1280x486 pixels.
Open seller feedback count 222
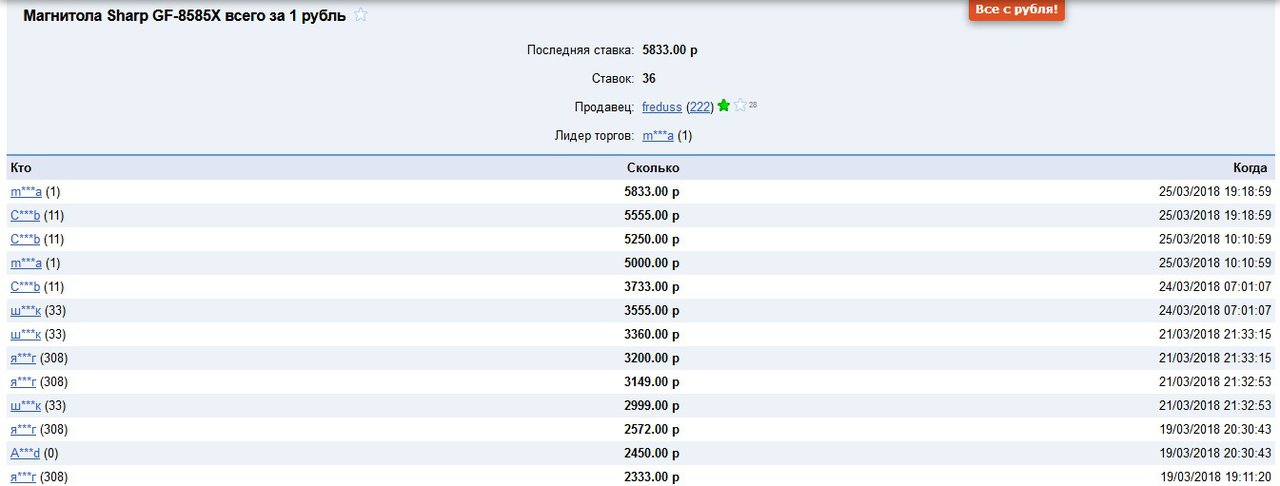(x=700, y=107)
